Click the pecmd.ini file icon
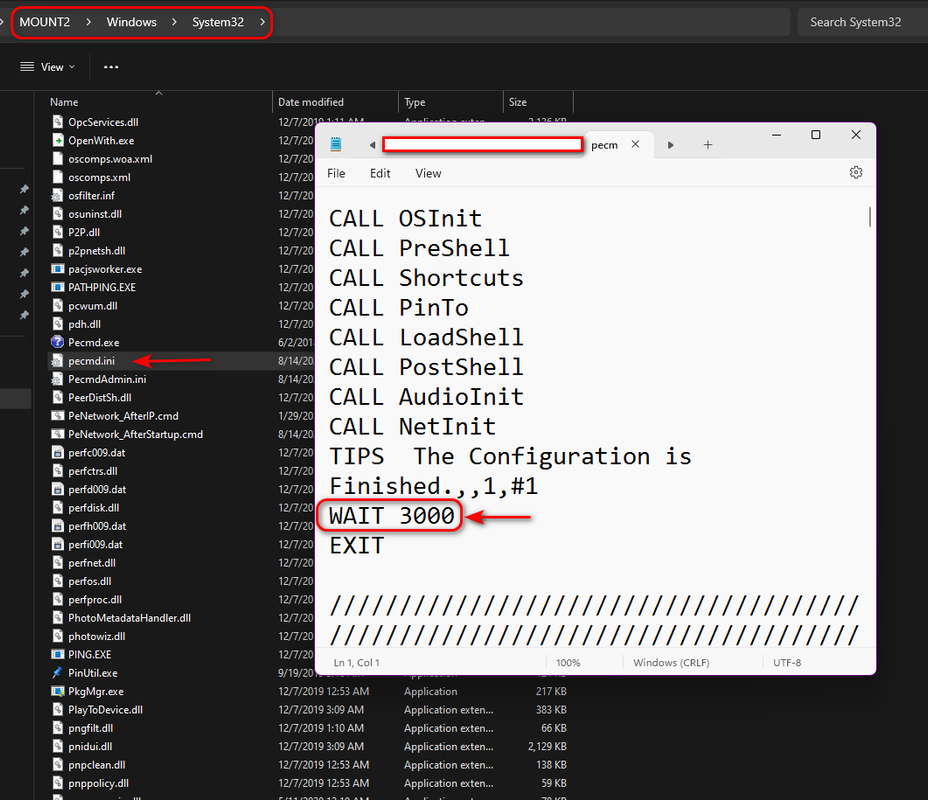 tap(57, 360)
